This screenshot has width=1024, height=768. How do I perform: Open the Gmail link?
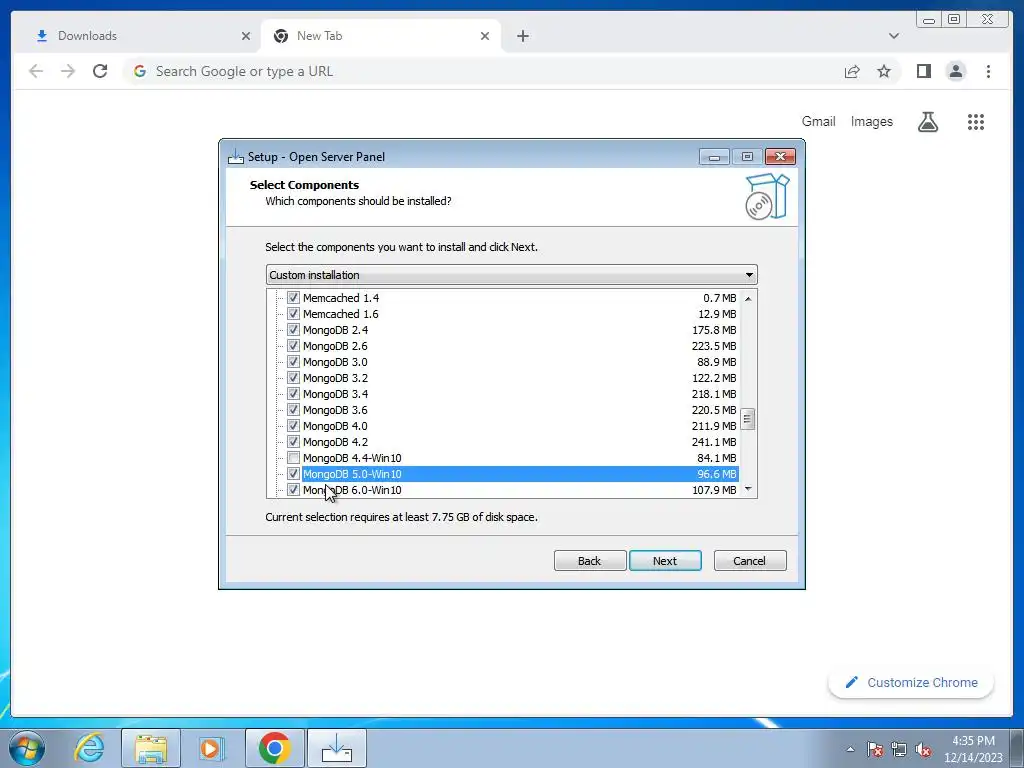point(818,121)
